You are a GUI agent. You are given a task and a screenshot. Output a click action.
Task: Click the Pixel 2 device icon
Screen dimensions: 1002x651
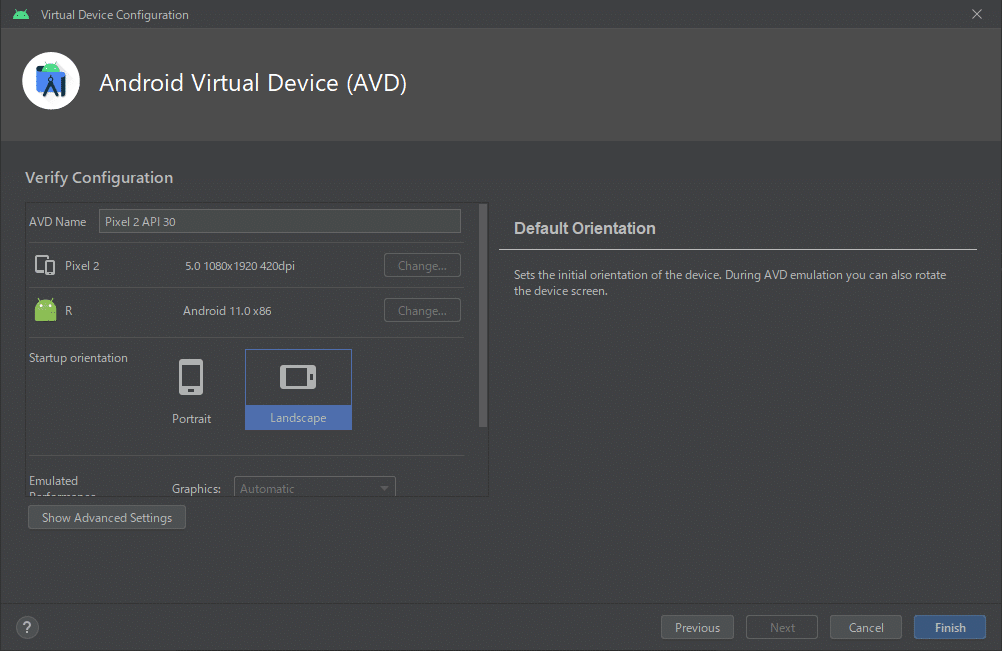[45, 265]
